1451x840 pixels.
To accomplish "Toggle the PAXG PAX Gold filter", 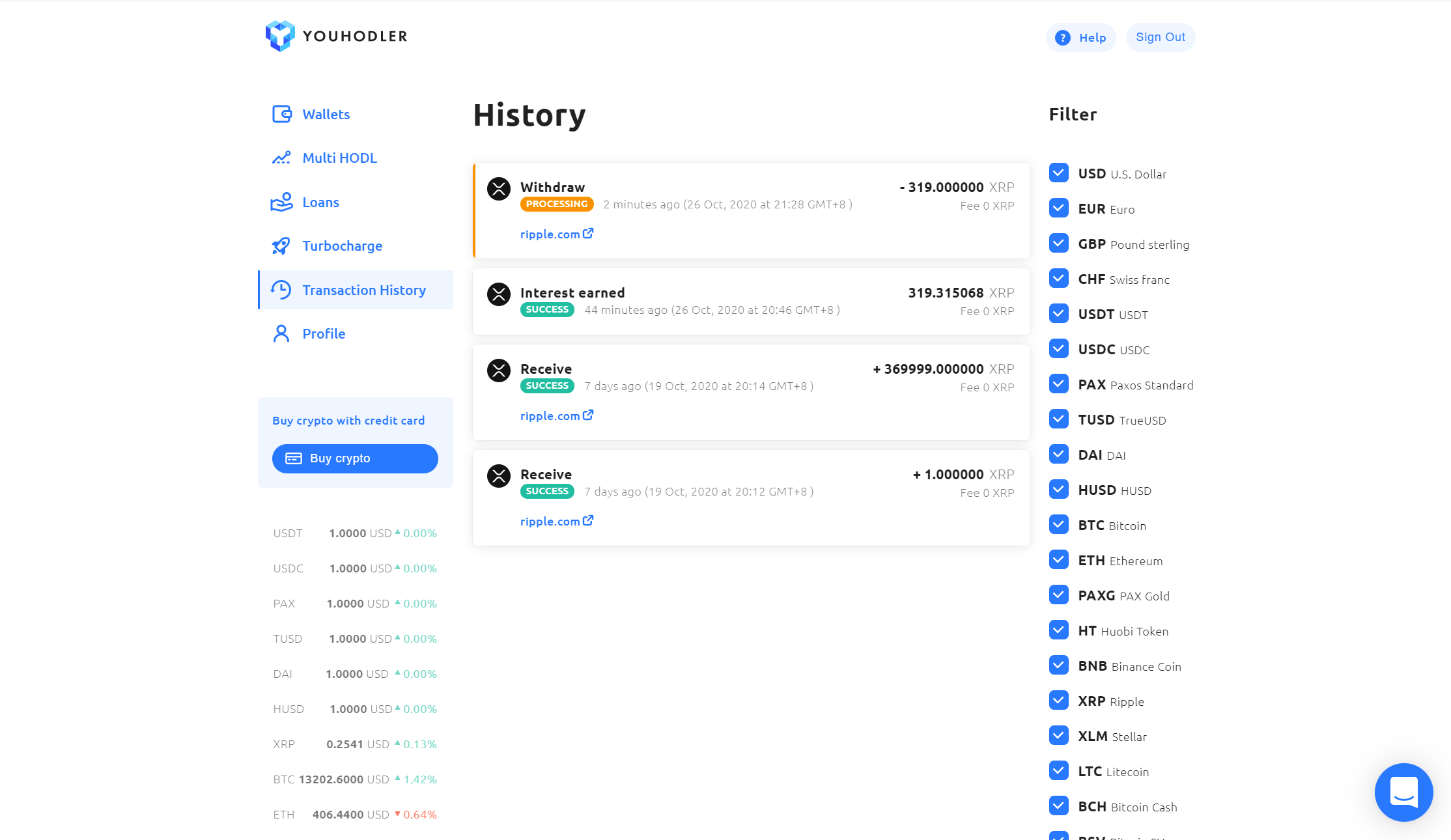I will pos(1059,595).
